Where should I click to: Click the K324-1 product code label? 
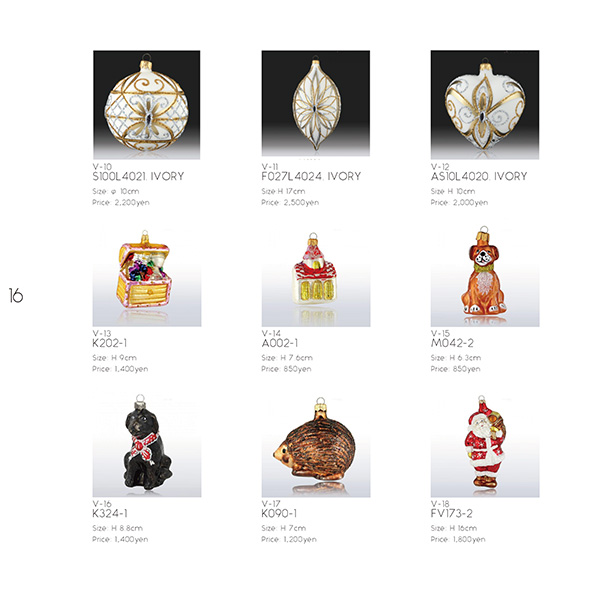click(x=110, y=514)
